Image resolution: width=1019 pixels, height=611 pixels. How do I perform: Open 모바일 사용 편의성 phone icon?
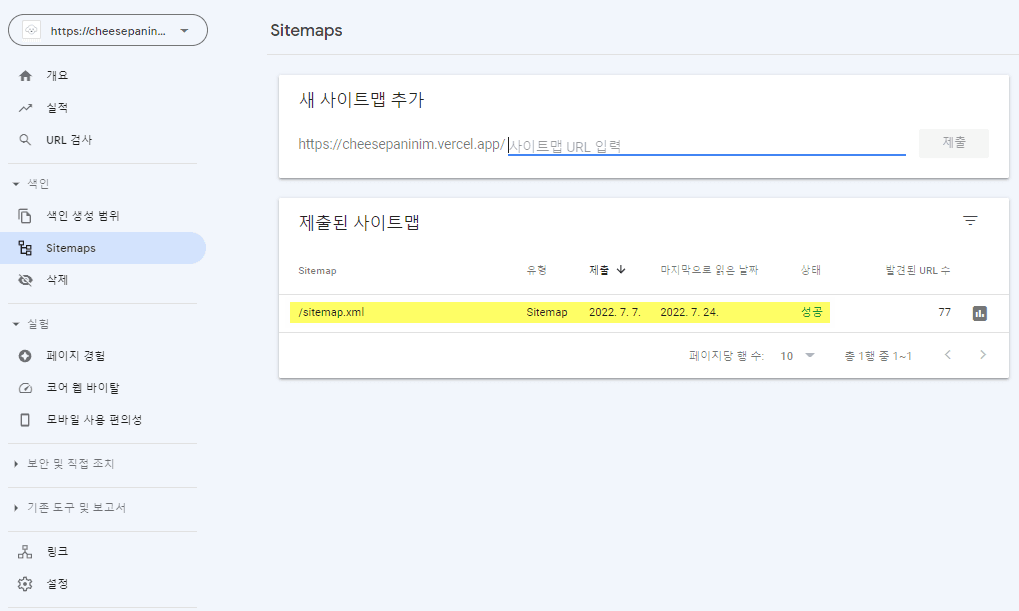pyautogui.click(x=26, y=420)
